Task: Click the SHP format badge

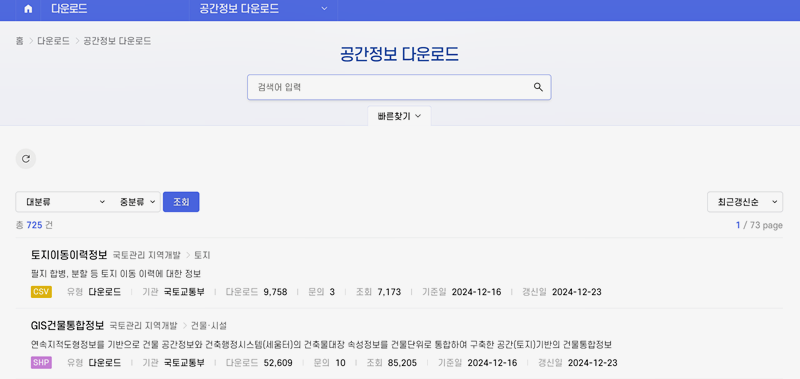Action: point(41,363)
